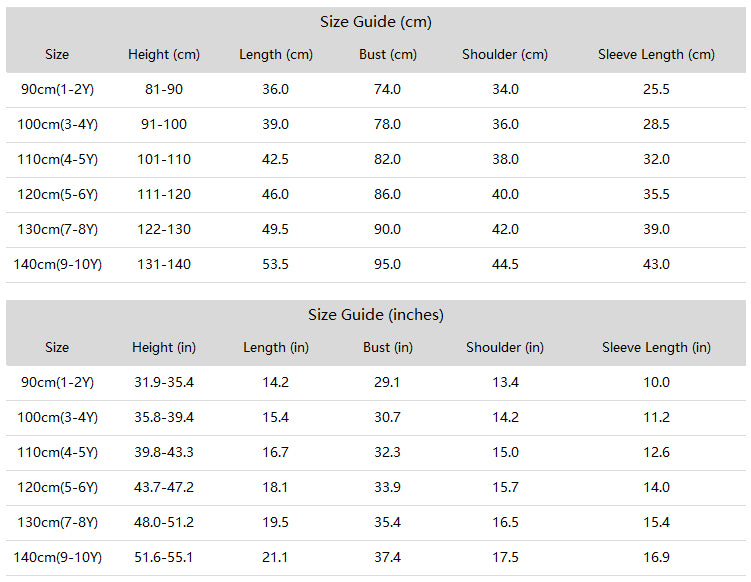751x582 pixels.
Task: Click the 35.5 sleeve length cell
Action: (656, 194)
